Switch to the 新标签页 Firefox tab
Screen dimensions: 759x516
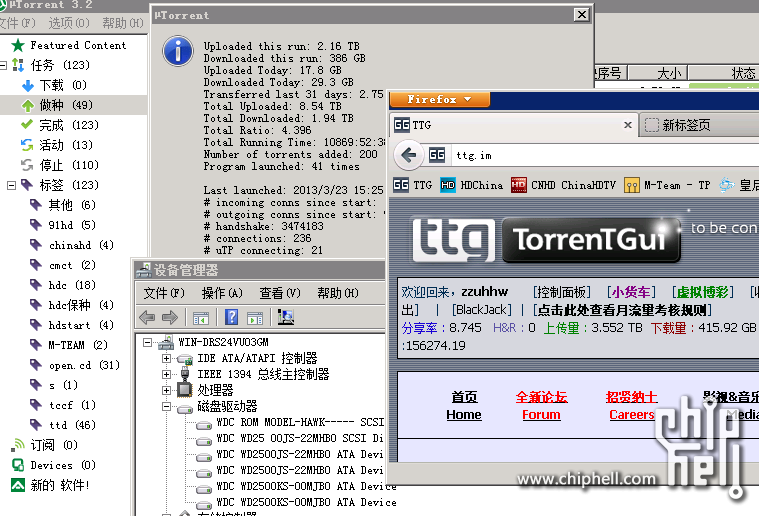[699, 125]
